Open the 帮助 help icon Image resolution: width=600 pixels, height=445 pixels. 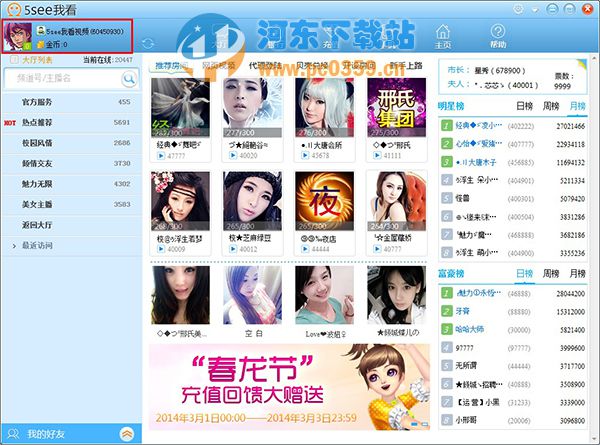pyautogui.click(x=498, y=37)
